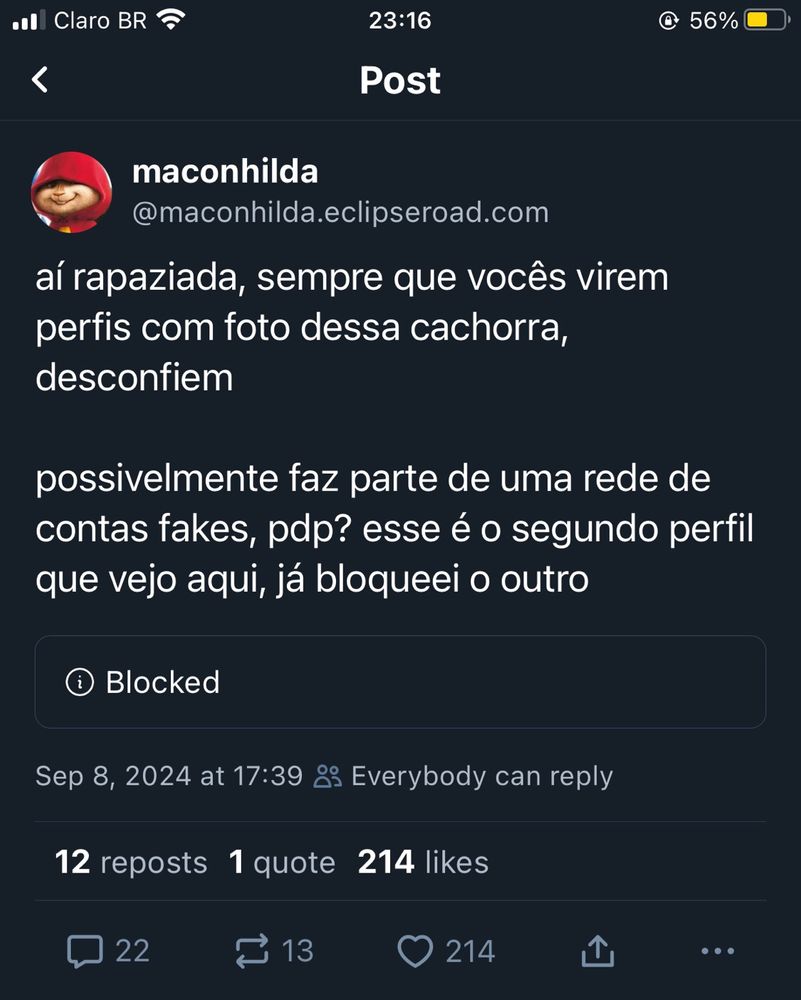The height and width of the screenshot is (1000, 801).
Task: Tap the repost arrows icon
Action: click(251, 951)
